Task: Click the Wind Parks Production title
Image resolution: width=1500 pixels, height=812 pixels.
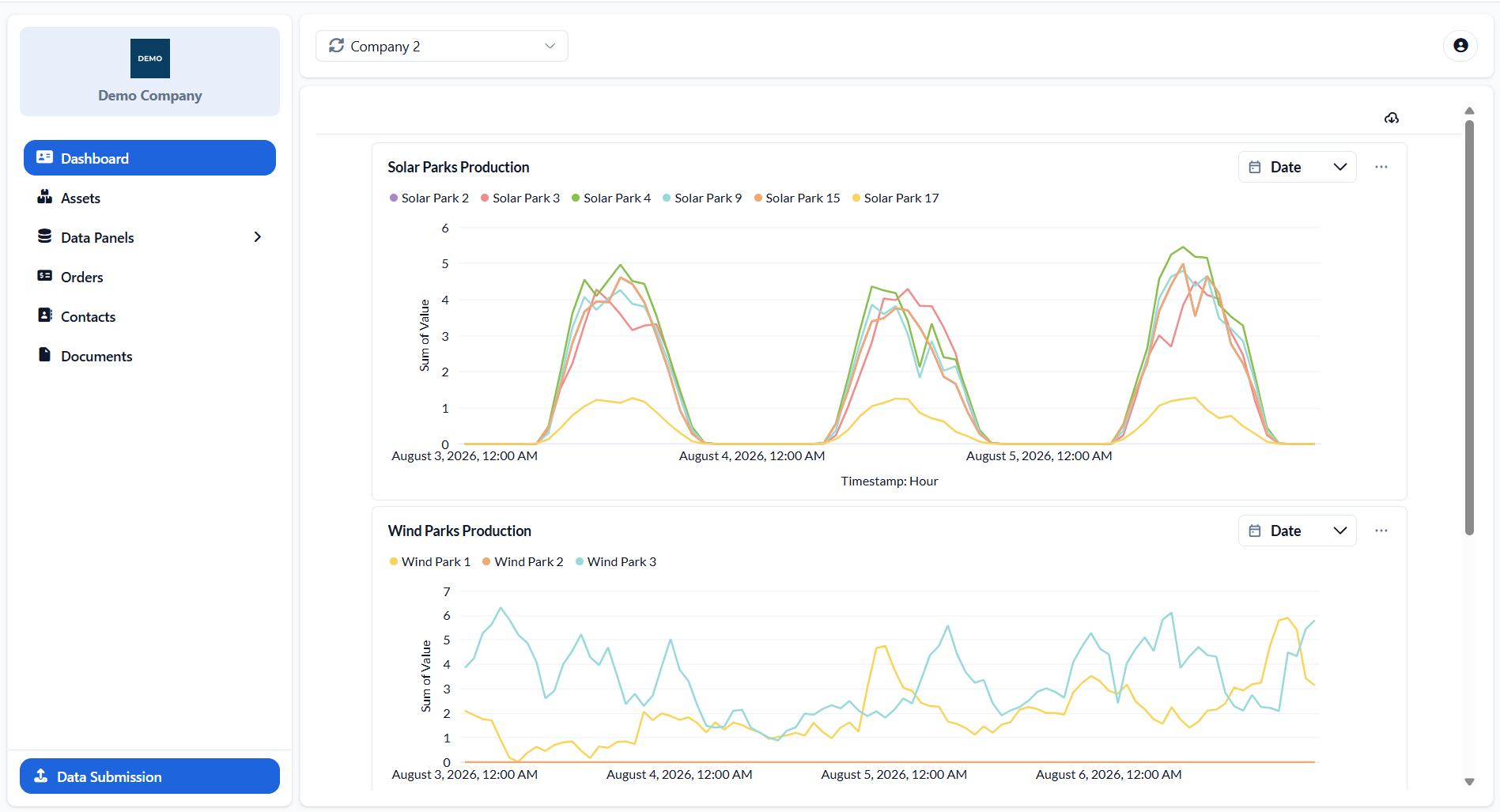Action: coord(459,531)
